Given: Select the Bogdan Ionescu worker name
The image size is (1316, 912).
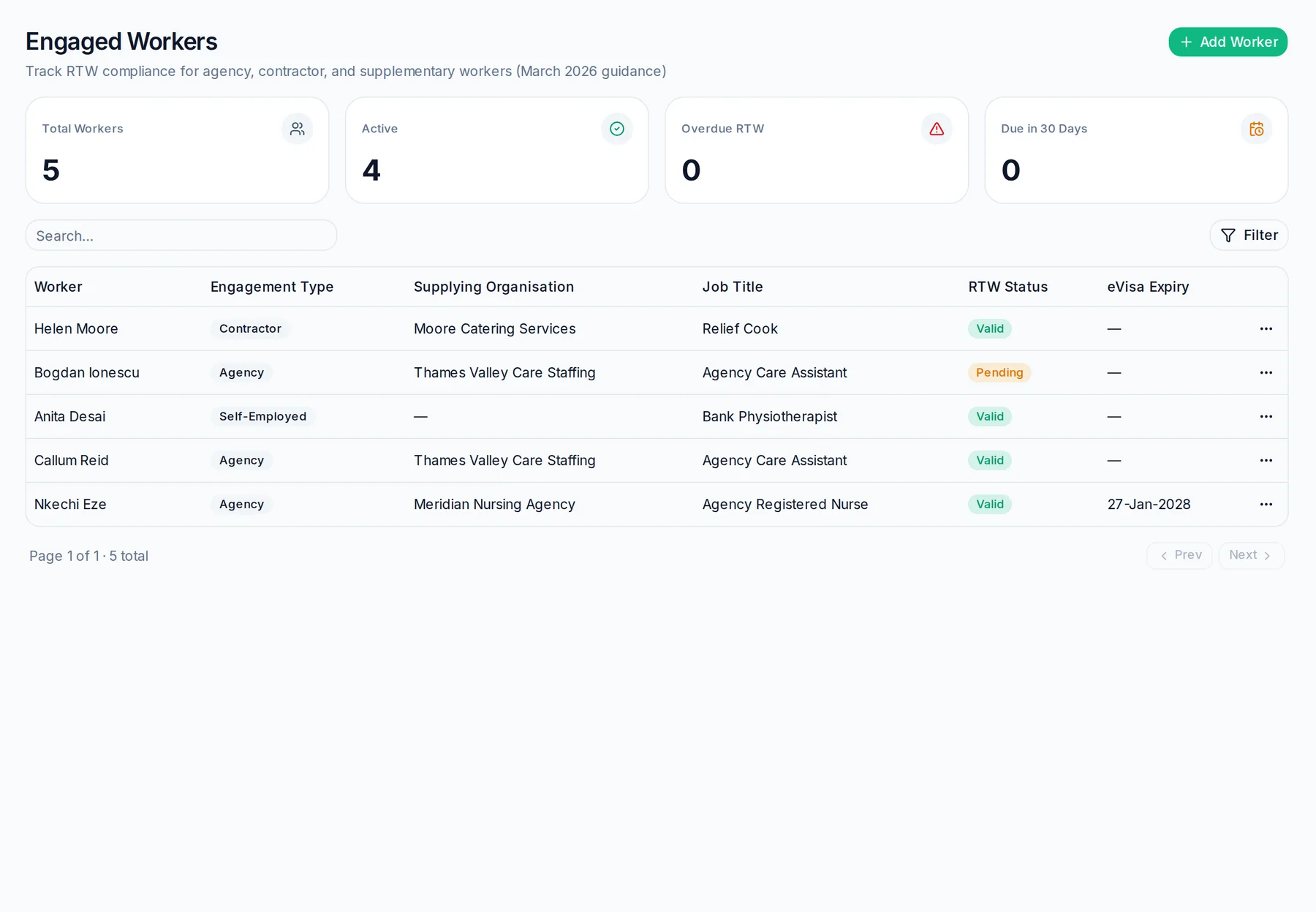Looking at the screenshot, I should pos(87,372).
